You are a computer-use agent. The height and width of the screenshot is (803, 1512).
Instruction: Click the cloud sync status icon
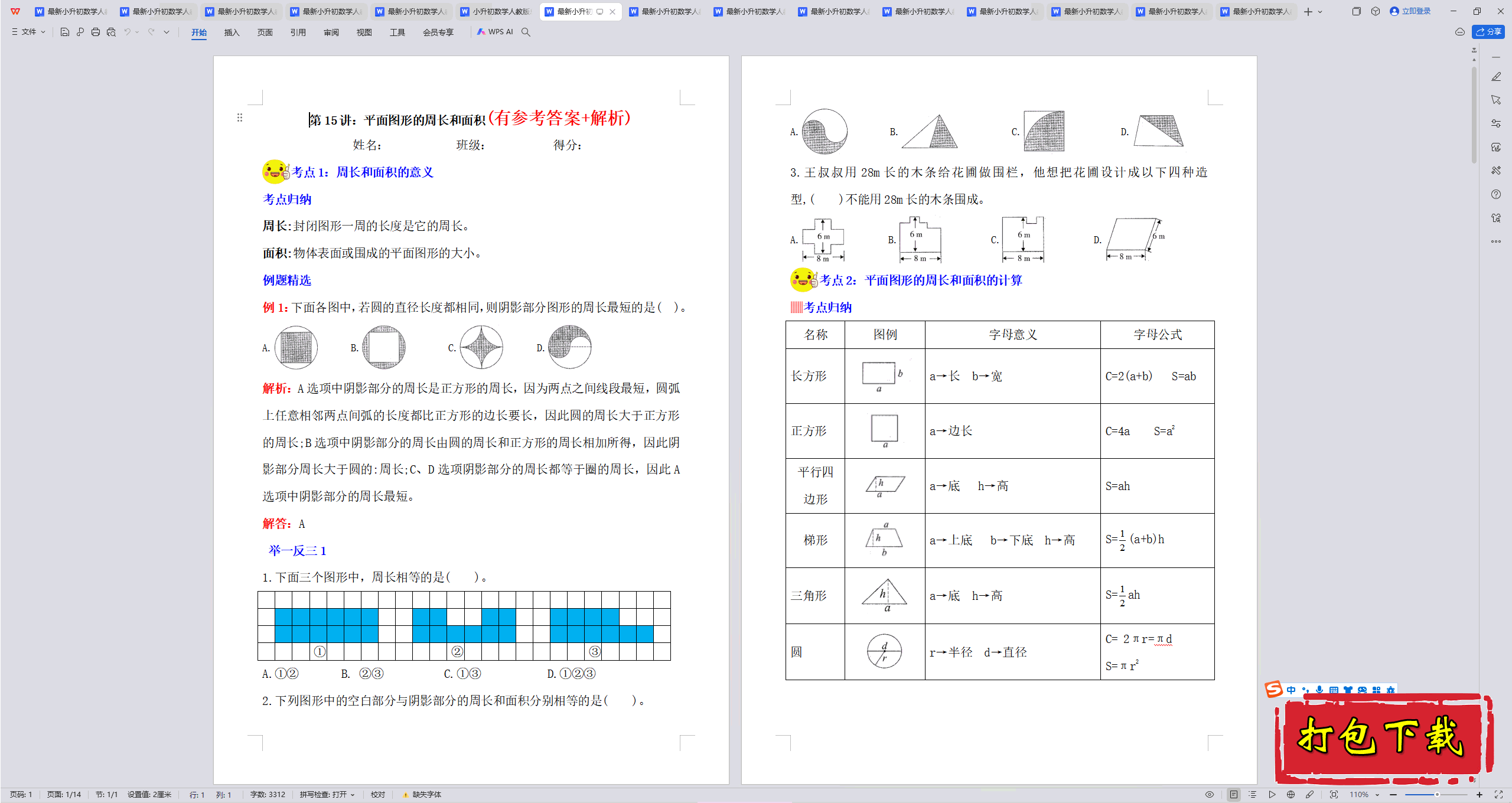click(x=1459, y=32)
